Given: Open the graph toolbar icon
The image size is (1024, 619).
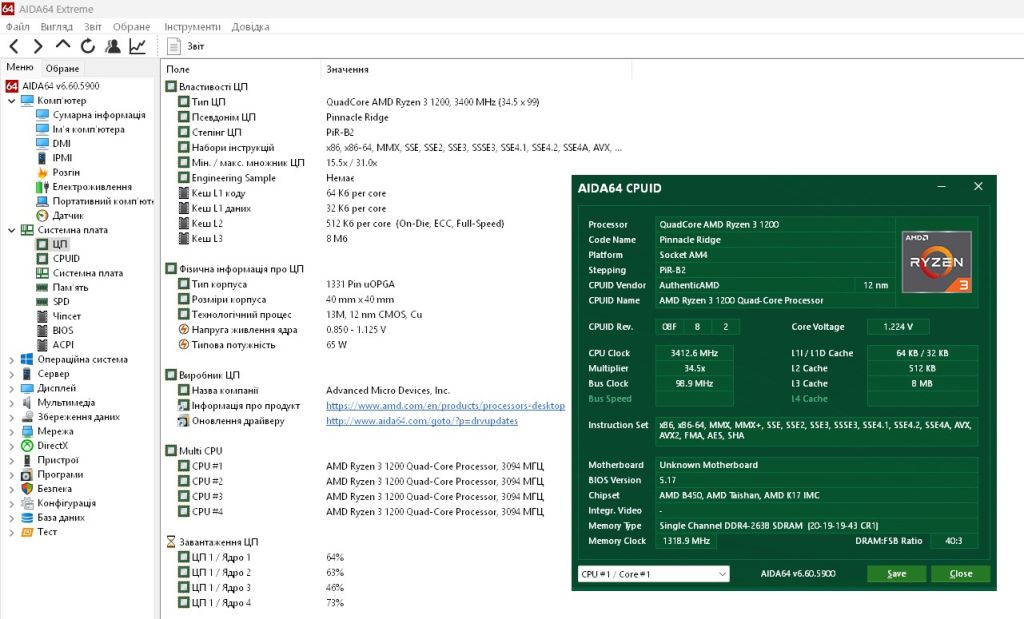Looking at the screenshot, I should point(137,46).
